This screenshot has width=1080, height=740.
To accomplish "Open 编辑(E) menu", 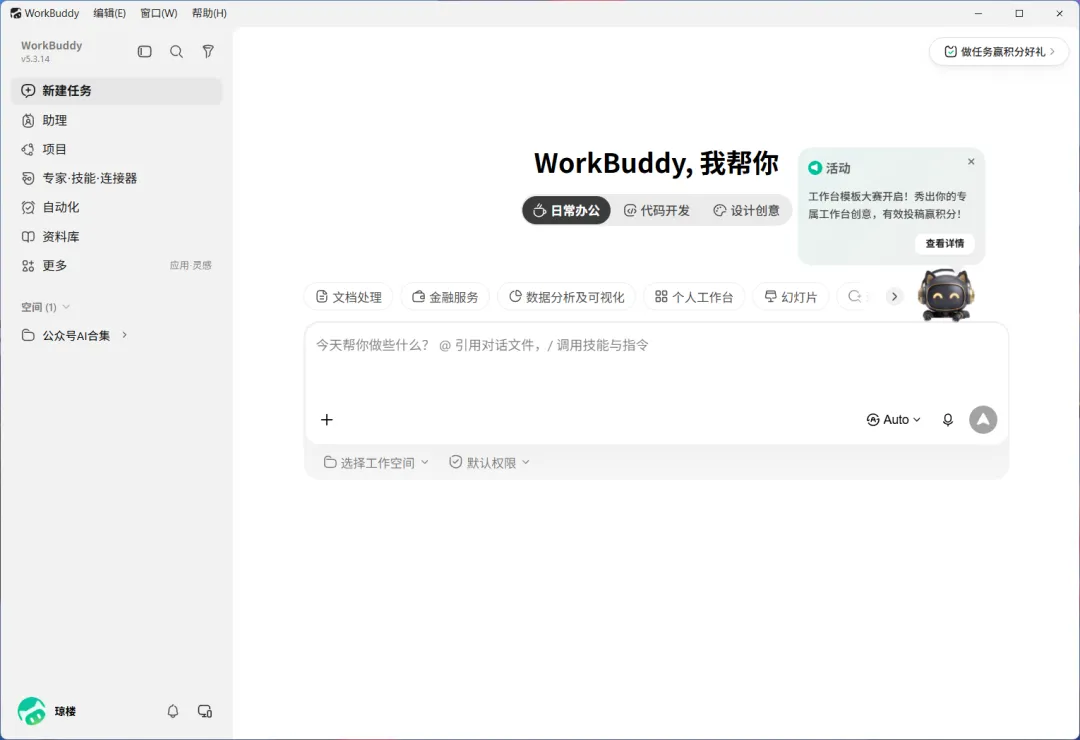I will coord(110,13).
